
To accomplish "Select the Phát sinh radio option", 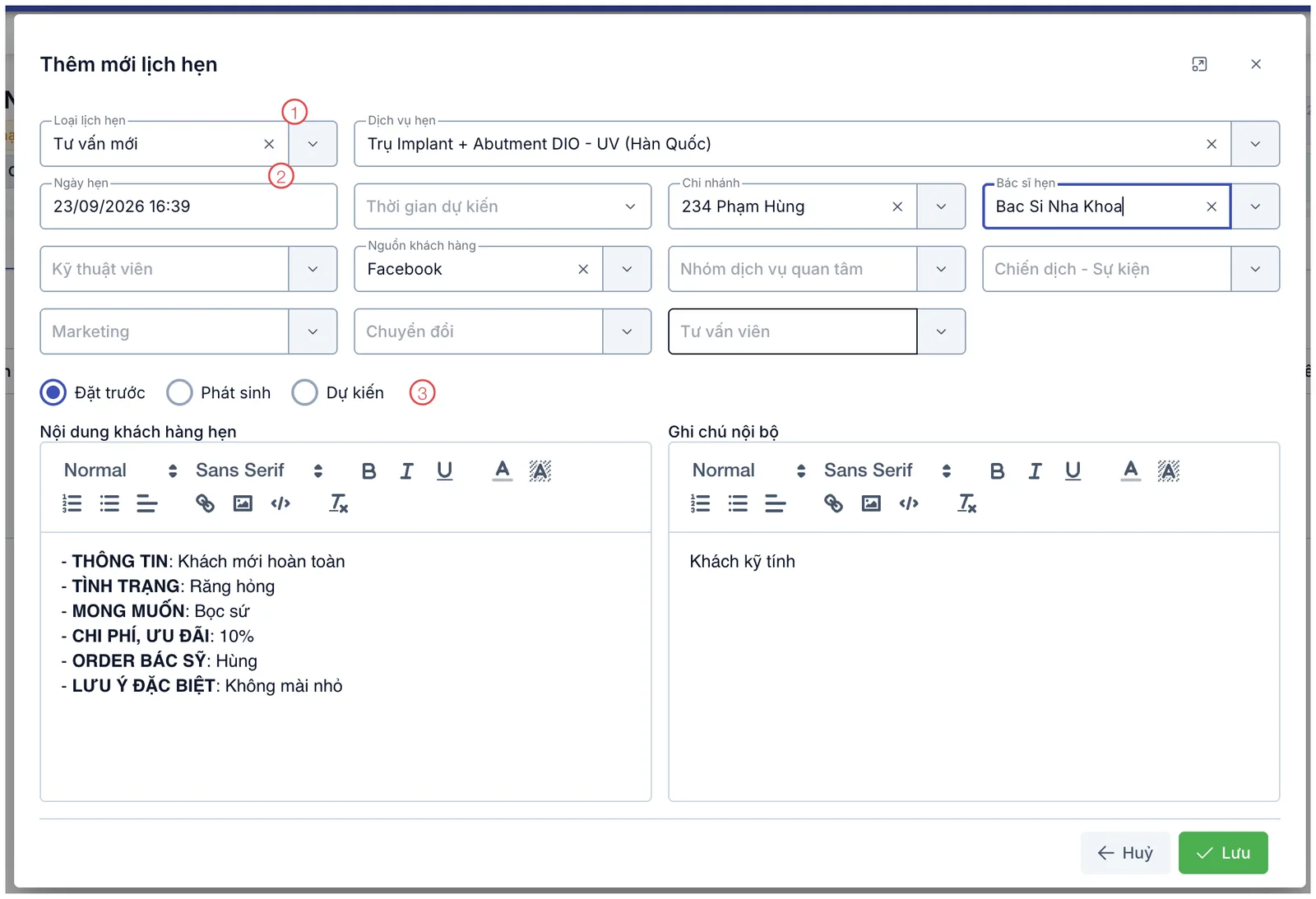I will coord(179,392).
